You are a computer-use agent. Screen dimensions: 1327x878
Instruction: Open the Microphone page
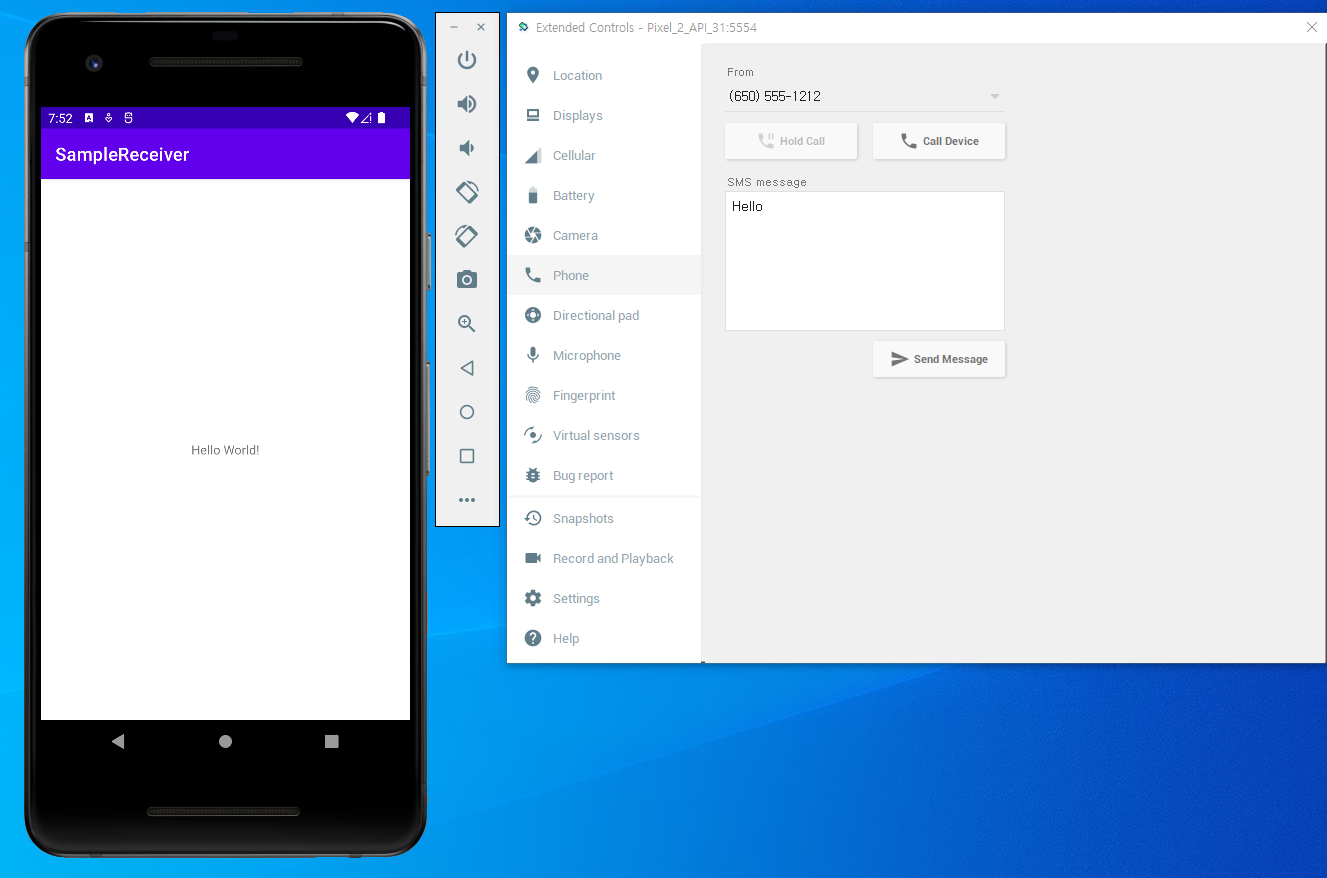tap(604, 355)
